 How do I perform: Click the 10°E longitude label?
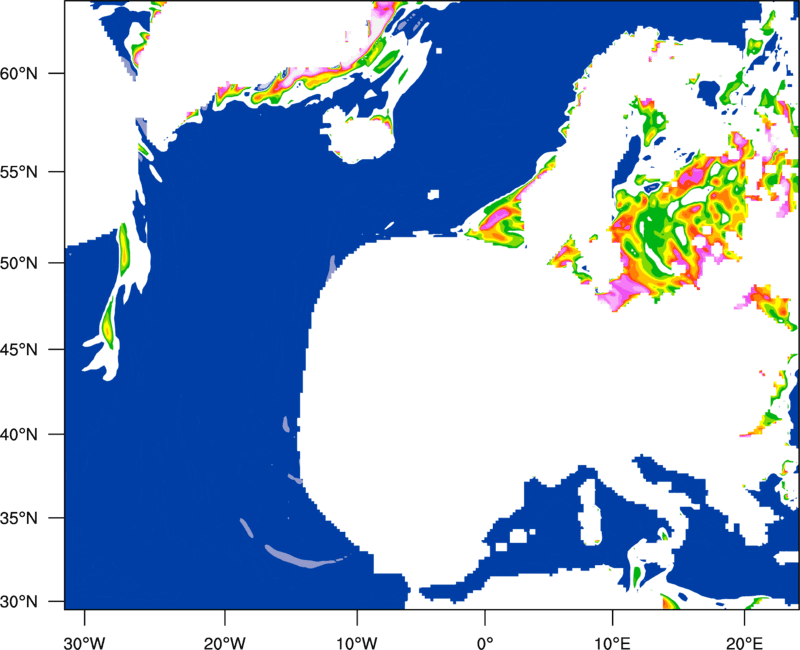pos(612,643)
